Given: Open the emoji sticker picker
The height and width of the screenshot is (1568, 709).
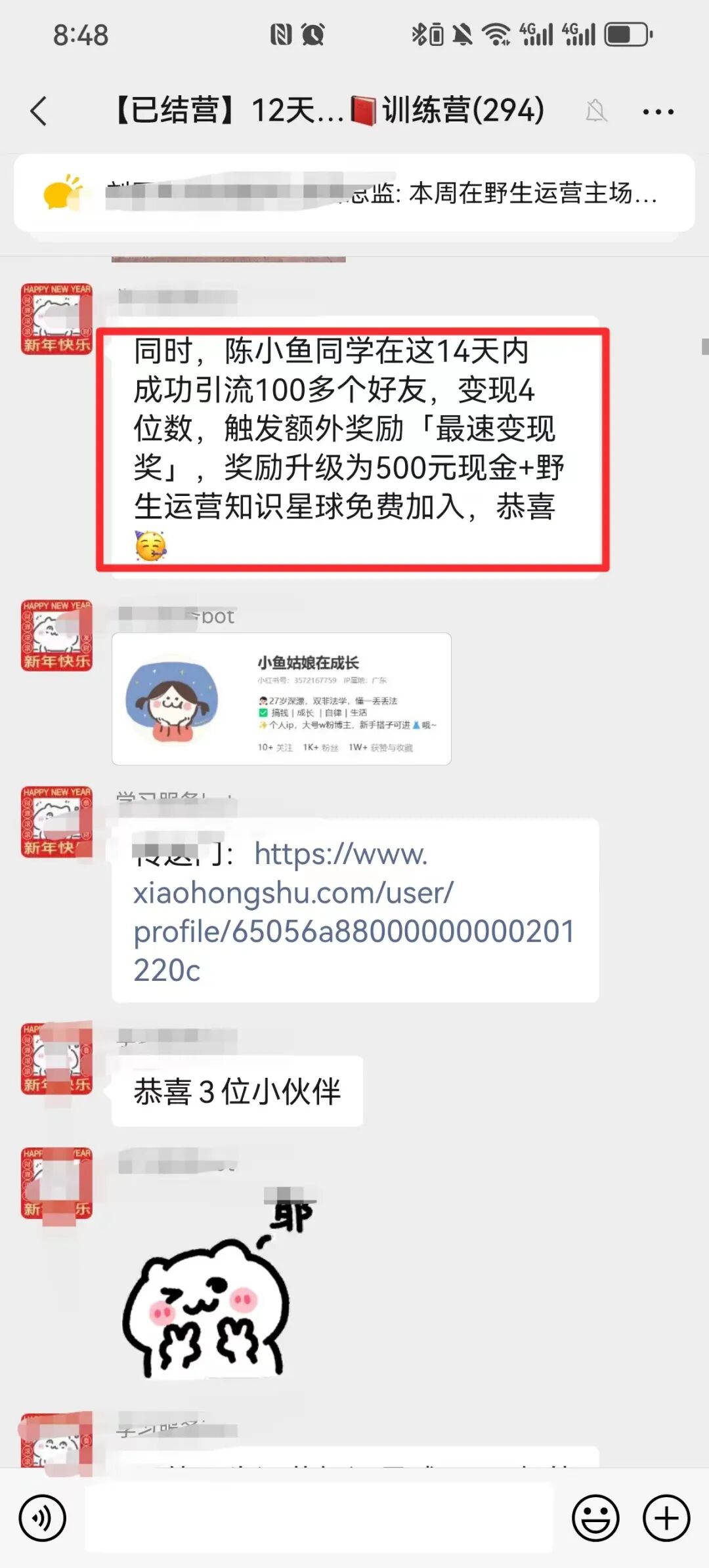Looking at the screenshot, I should [x=595, y=1518].
